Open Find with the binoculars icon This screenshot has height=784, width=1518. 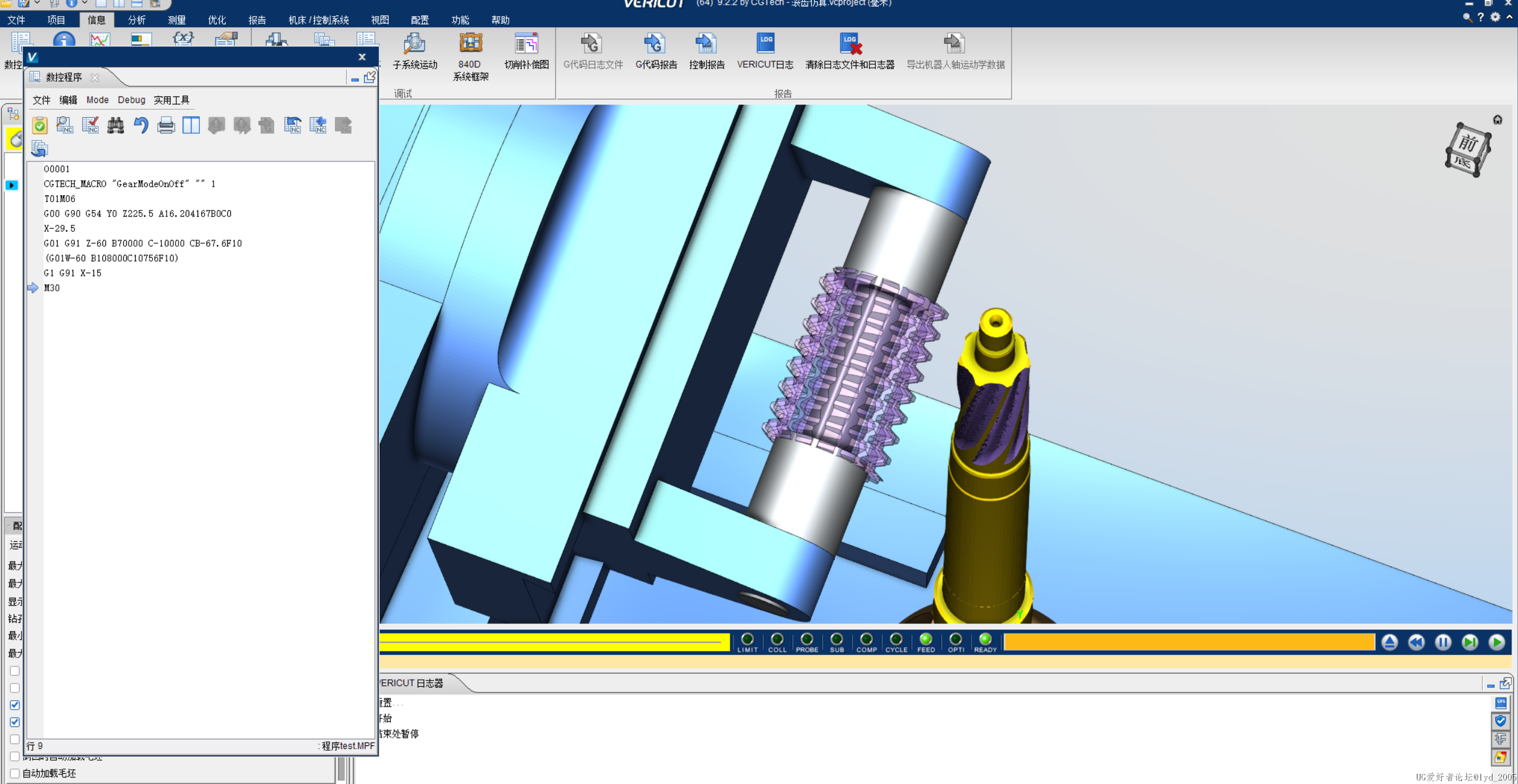point(115,125)
